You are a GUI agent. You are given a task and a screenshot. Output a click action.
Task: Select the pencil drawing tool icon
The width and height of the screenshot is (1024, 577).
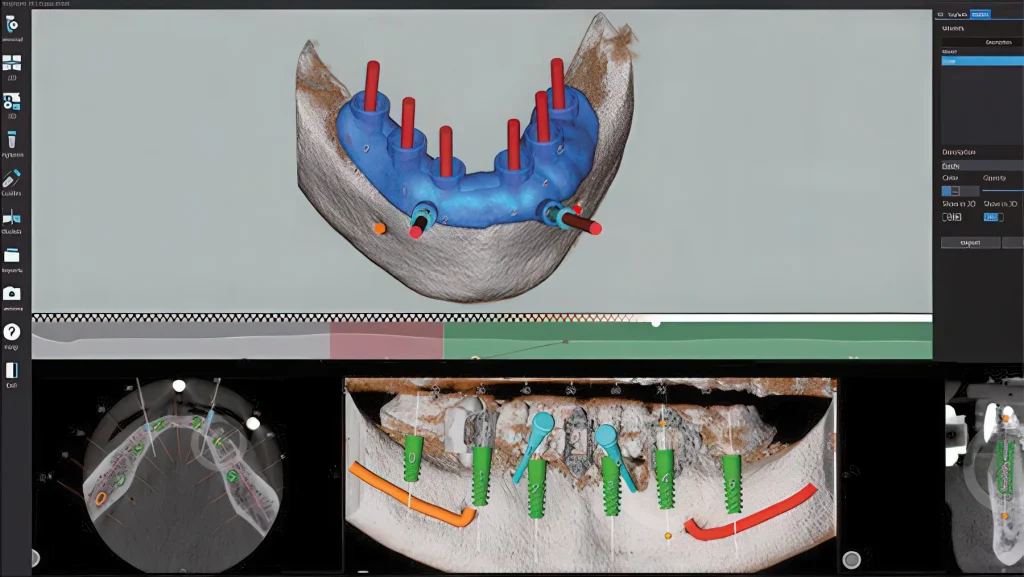pos(12,178)
